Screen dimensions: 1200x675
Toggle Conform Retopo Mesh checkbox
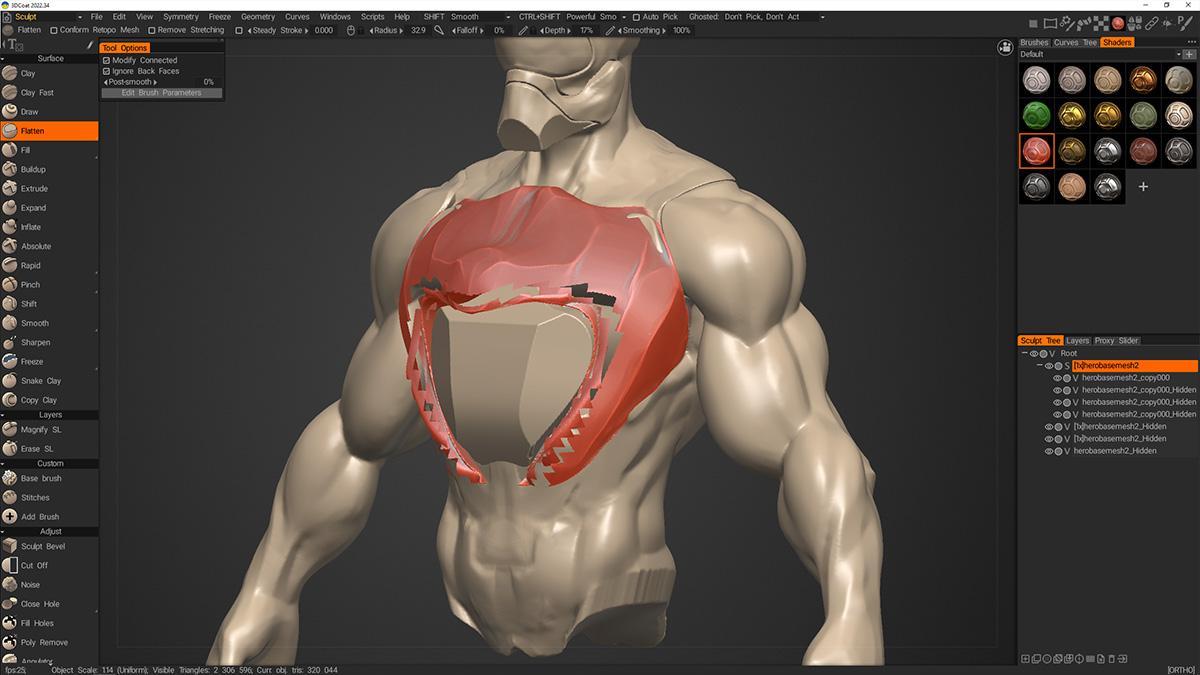tap(54, 30)
